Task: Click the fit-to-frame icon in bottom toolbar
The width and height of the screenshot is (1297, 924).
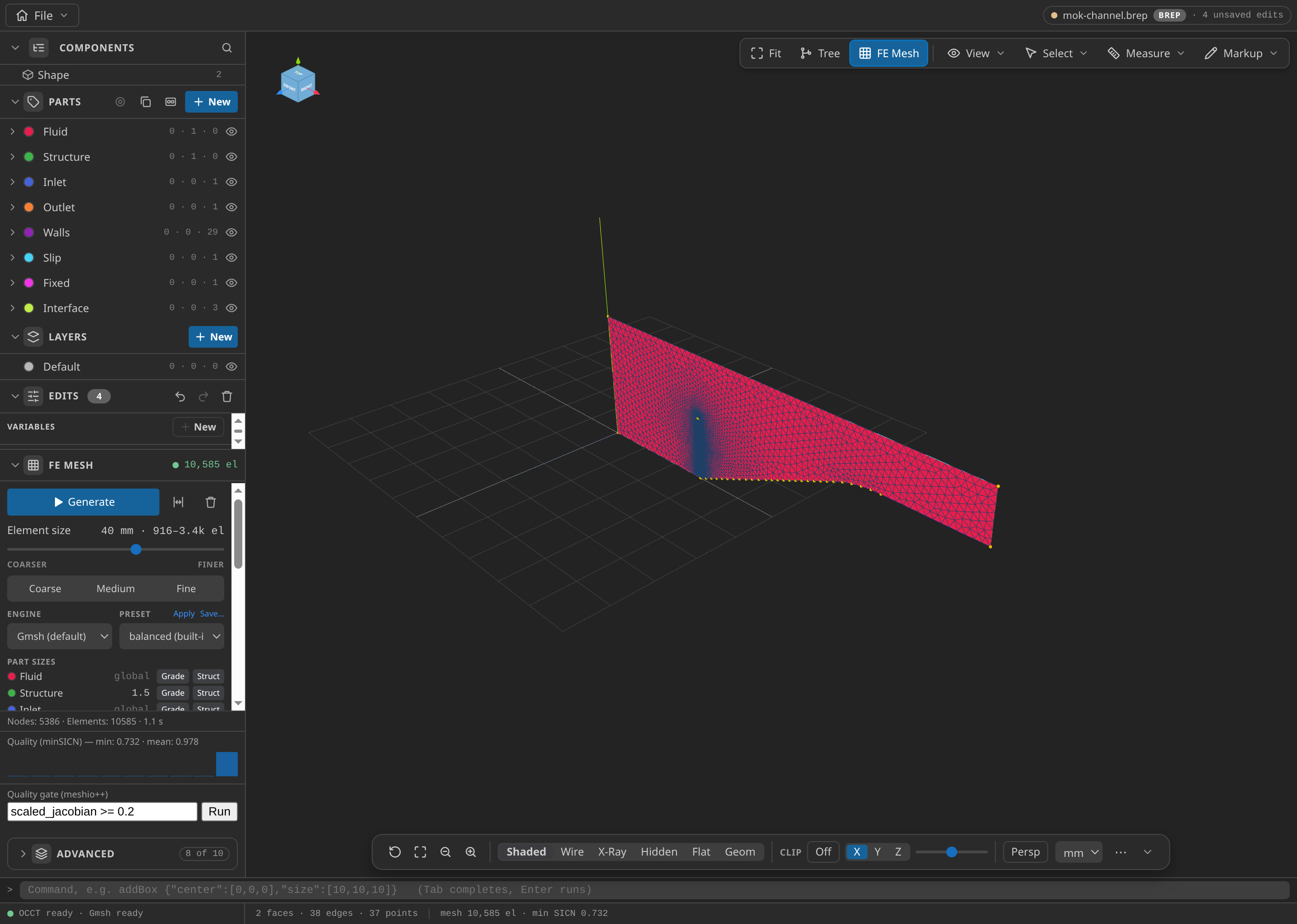Action: click(x=420, y=852)
